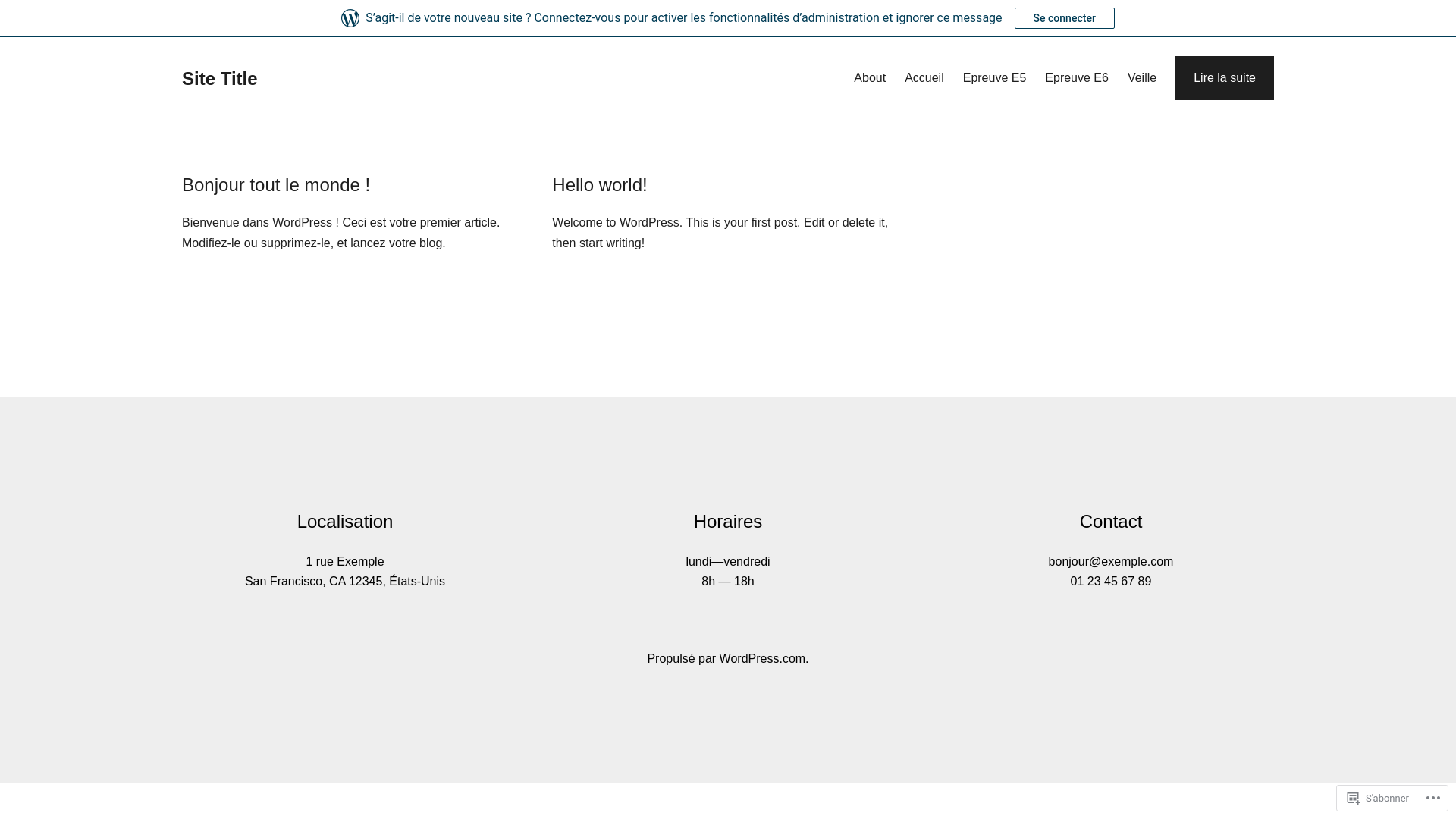Image resolution: width=1456 pixels, height=819 pixels.
Task: Click the bonjour@exemple.com email text
Action: (1110, 562)
